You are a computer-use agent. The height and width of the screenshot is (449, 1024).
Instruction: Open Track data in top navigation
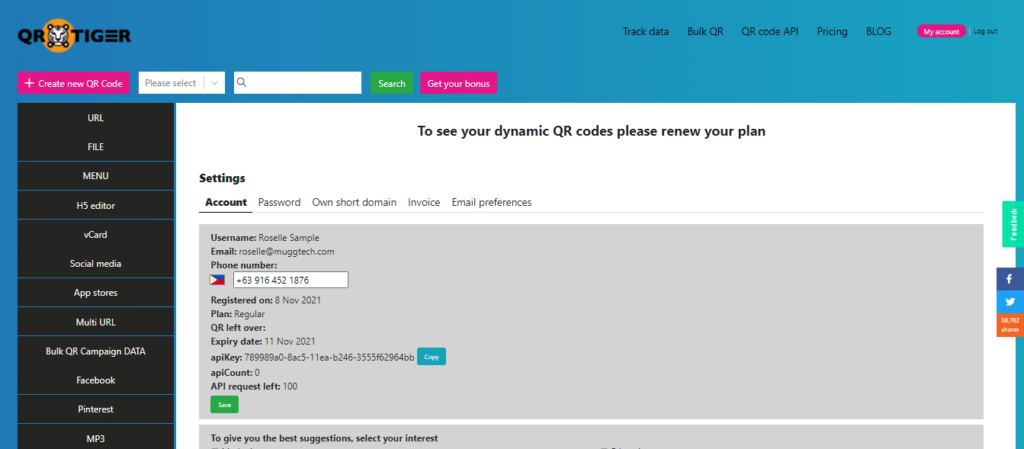coord(645,31)
